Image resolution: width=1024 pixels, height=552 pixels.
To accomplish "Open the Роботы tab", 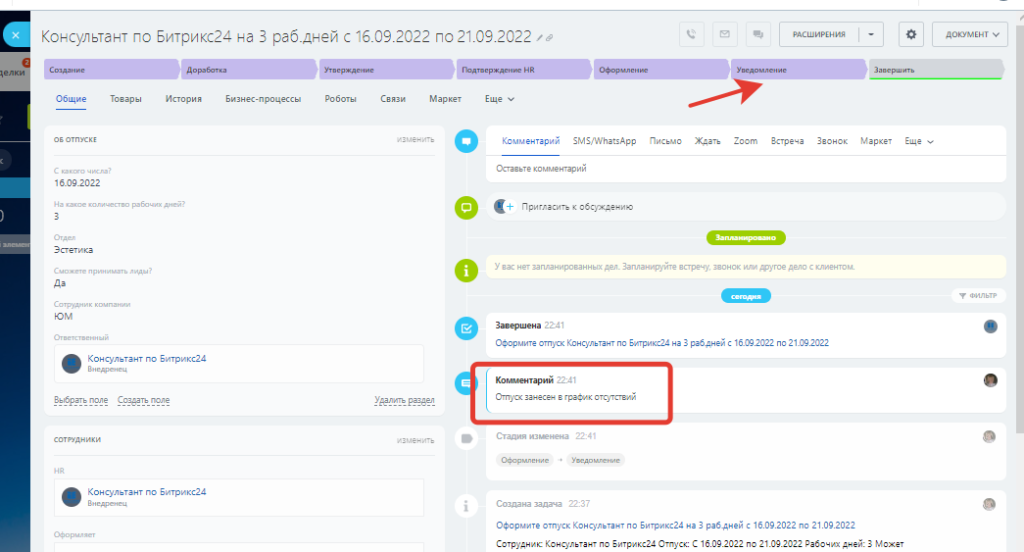I will 340,99.
